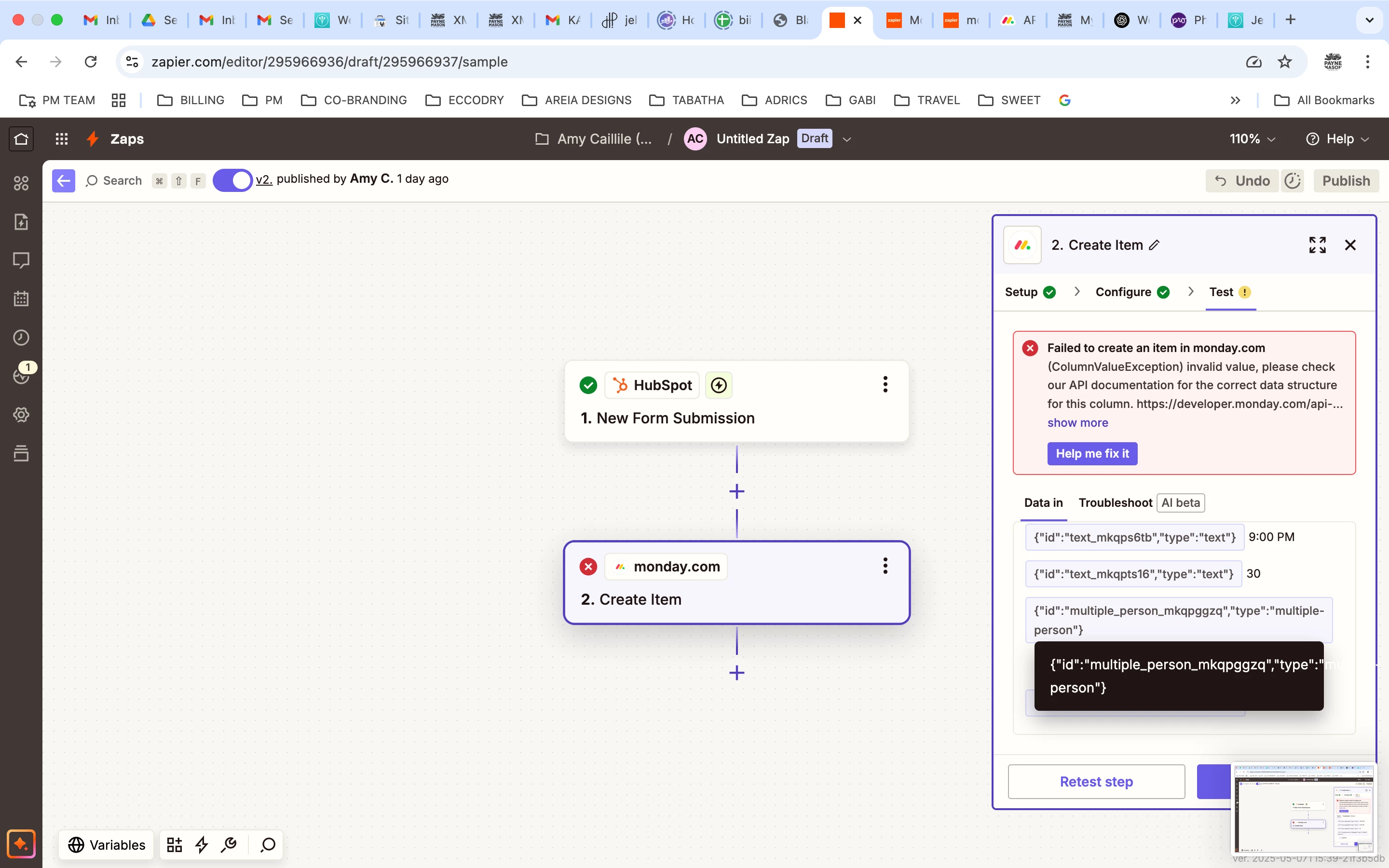Click Help me fix it button

(x=1092, y=453)
